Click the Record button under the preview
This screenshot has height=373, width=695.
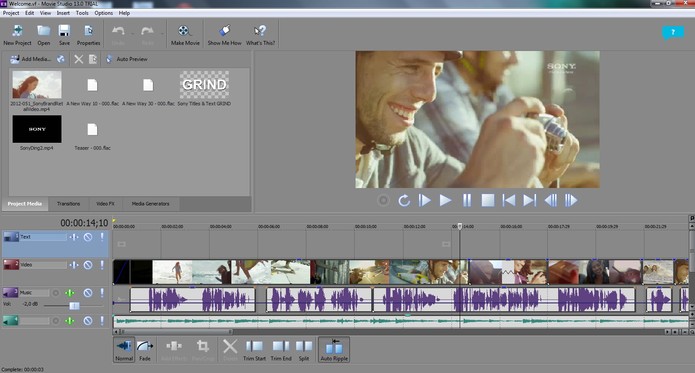383,201
